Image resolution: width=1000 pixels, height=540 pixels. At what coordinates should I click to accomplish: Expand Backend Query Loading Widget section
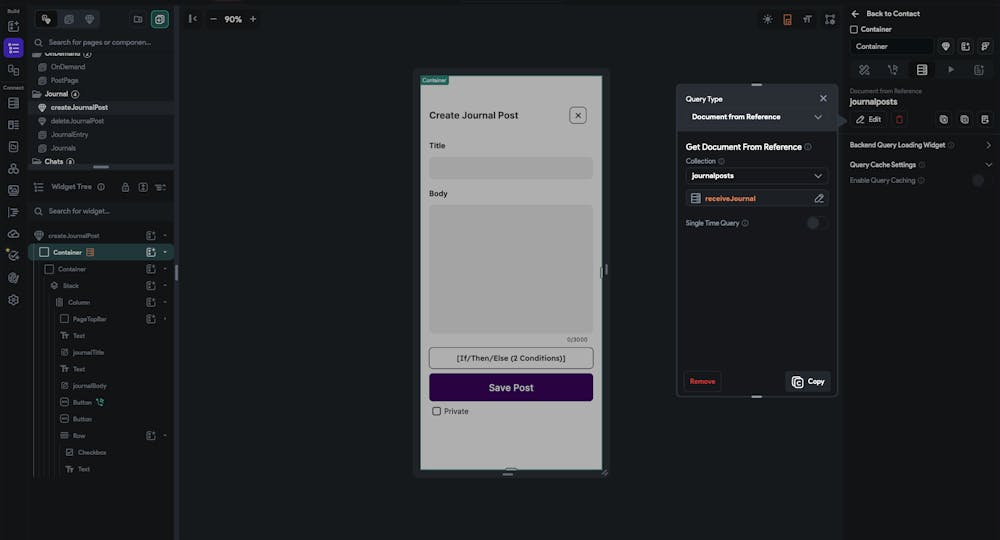coord(988,145)
